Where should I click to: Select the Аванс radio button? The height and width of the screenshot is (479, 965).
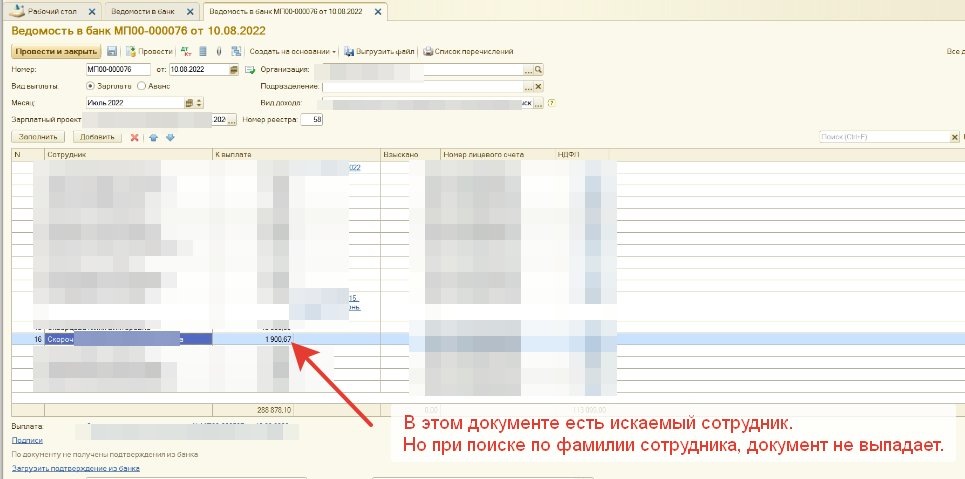pos(141,86)
